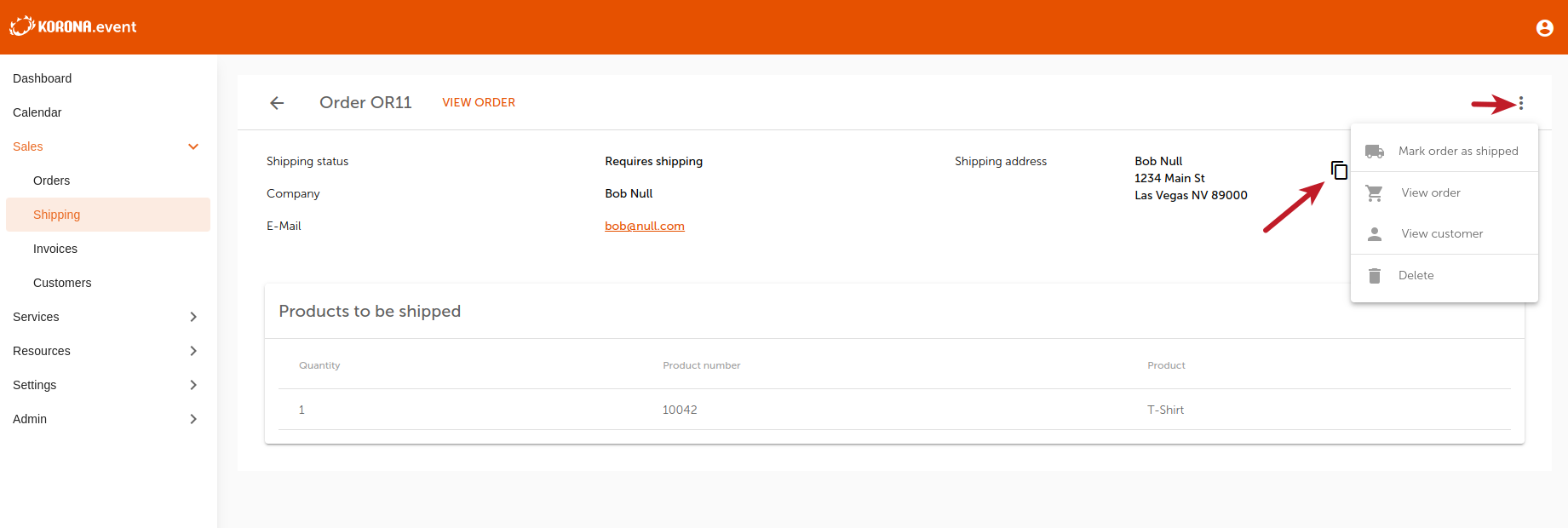The height and width of the screenshot is (528, 1568).
Task: Click the Sales sidebar label
Action: click(x=28, y=146)
